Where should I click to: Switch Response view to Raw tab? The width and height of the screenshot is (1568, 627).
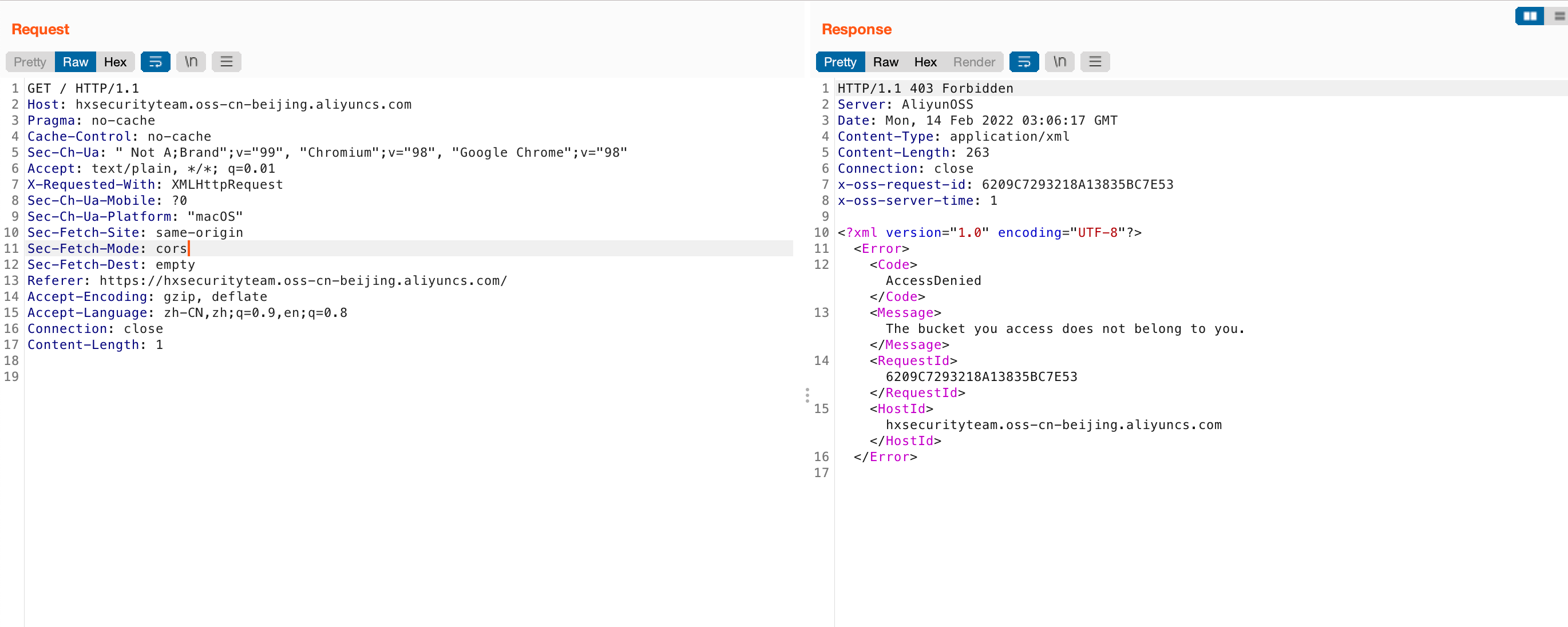tap(886, 61)
